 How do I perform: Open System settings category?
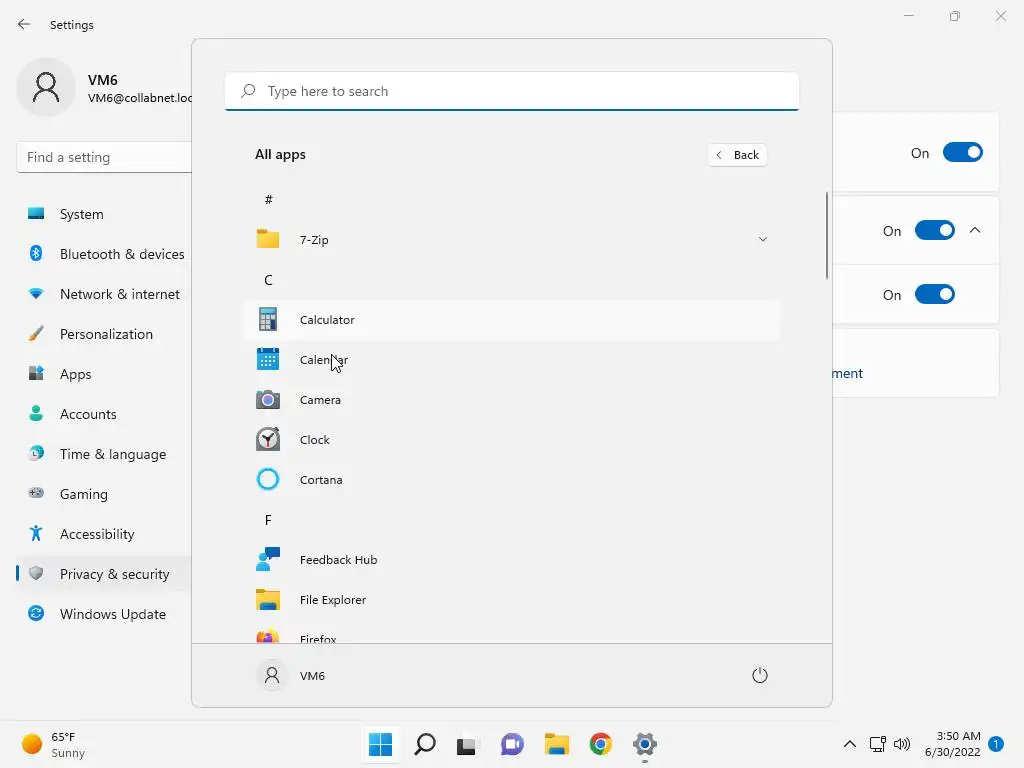pyautogui.click(x=104, y=214)
